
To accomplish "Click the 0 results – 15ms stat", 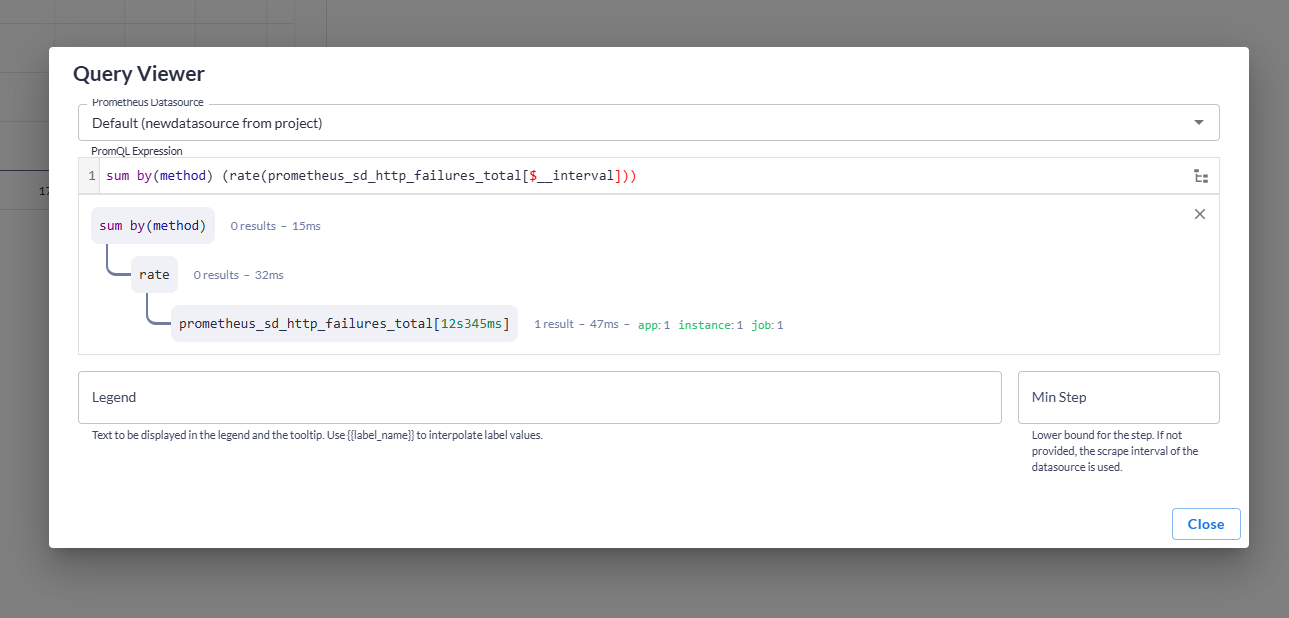I will (x=275, y=226).
